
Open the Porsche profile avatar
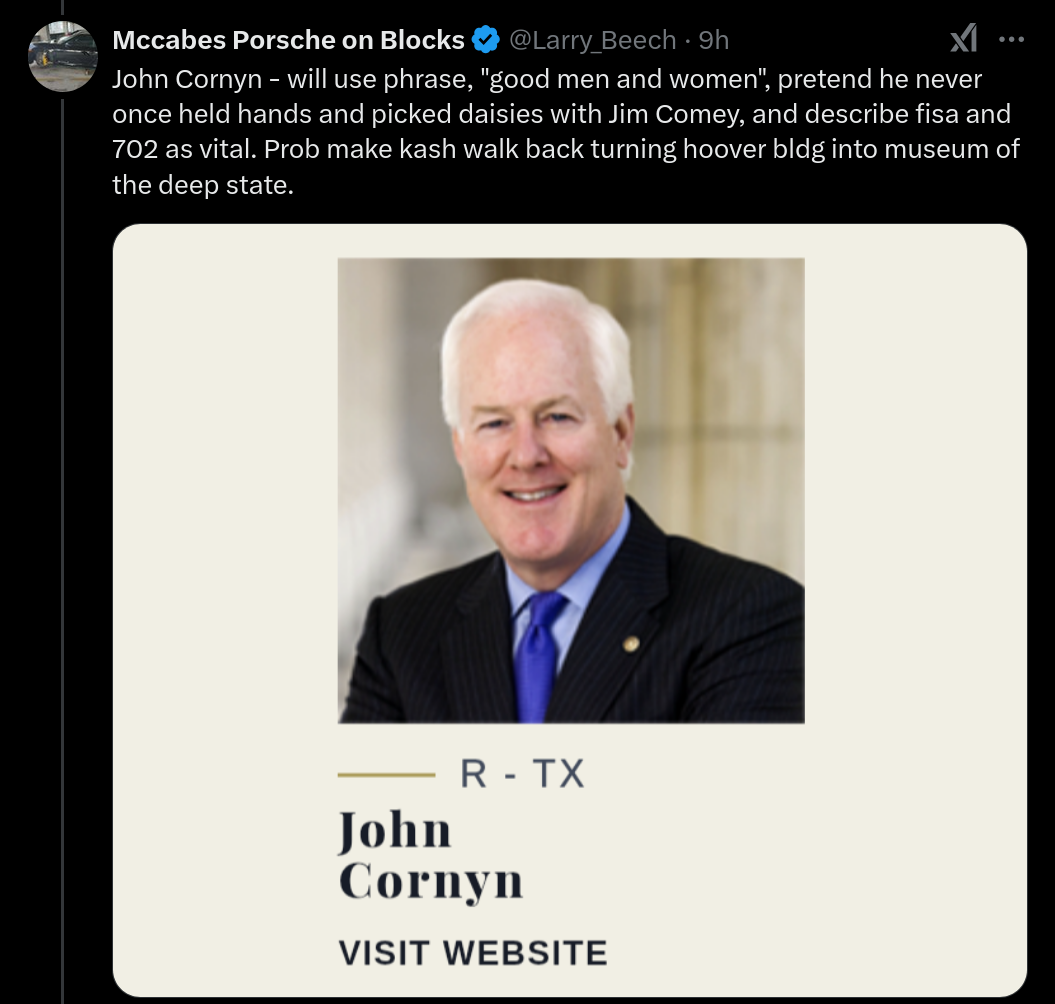[x=63, y=57]
